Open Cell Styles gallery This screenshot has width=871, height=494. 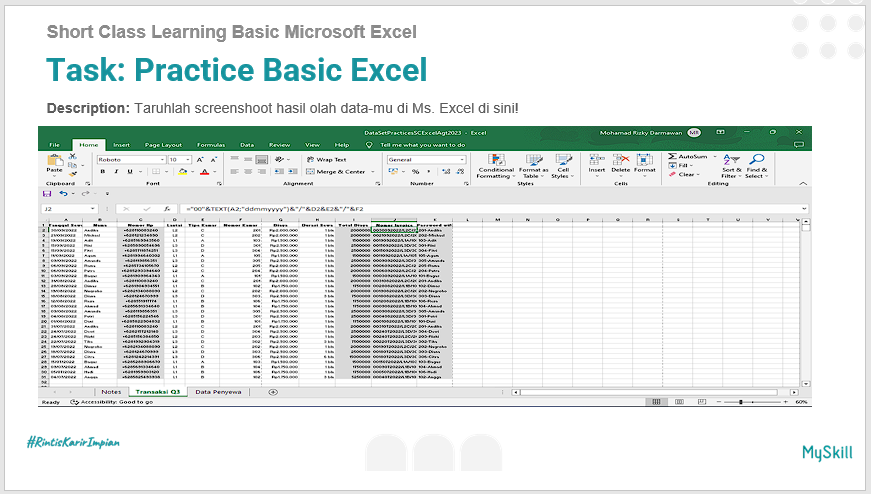pos(563,166)
